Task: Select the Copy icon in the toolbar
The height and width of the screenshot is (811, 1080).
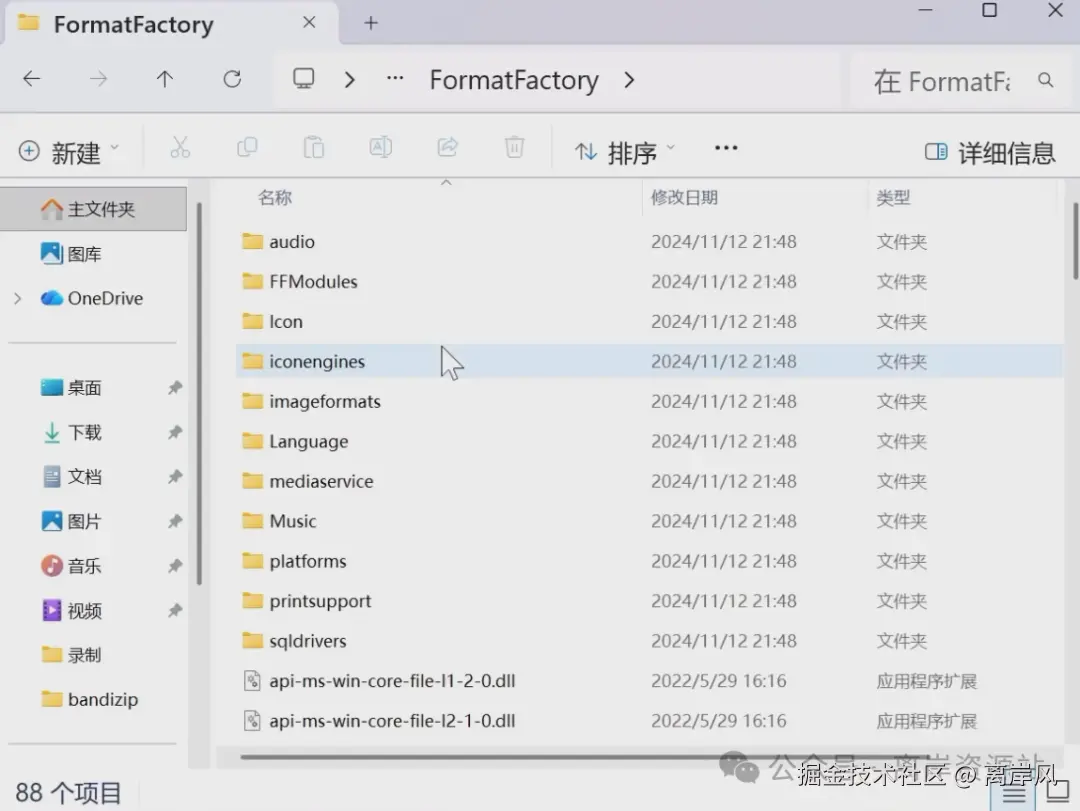Action: point(247,147)
